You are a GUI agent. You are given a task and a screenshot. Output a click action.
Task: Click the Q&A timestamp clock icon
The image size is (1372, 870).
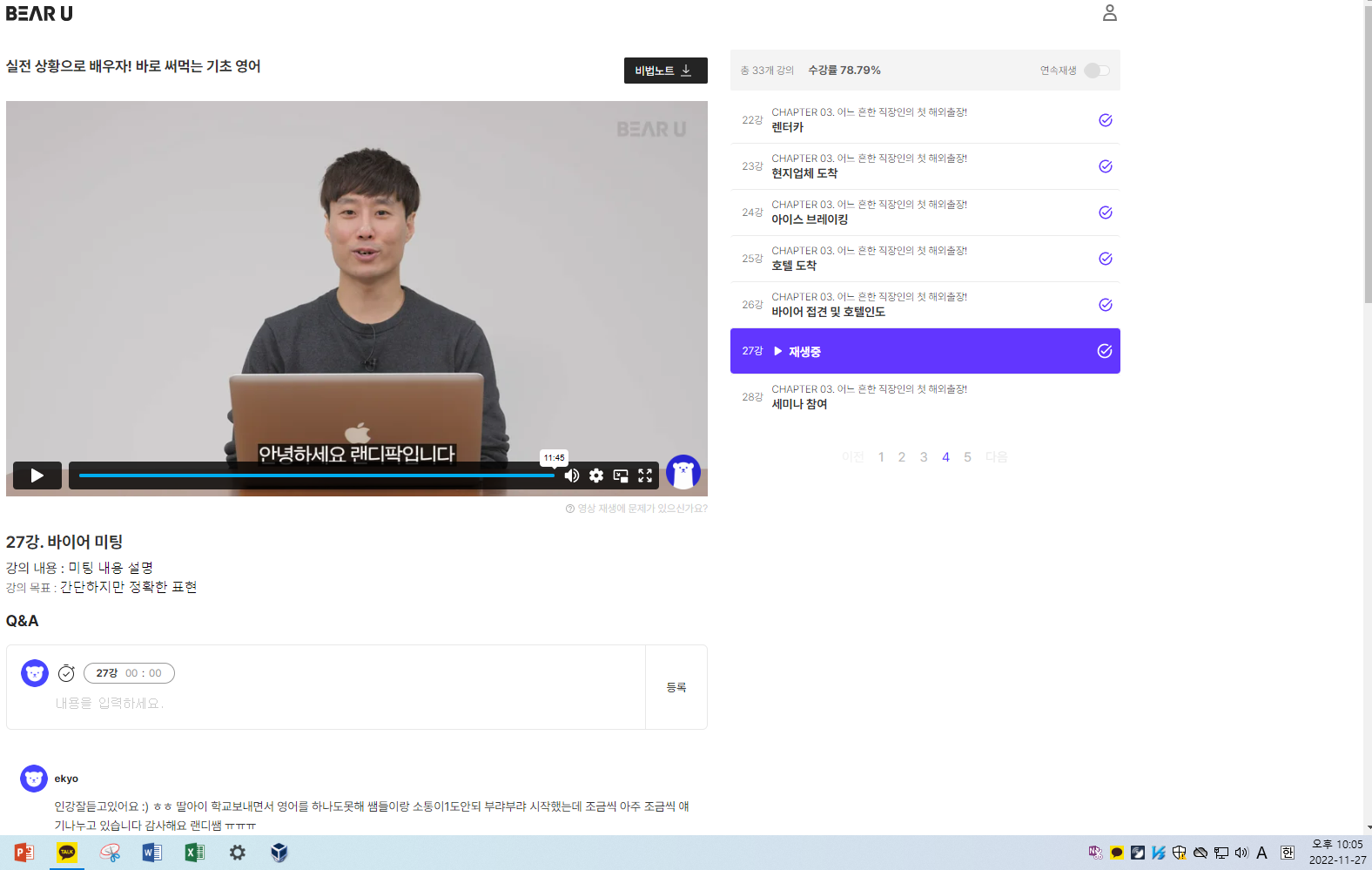tap(66, 673)
